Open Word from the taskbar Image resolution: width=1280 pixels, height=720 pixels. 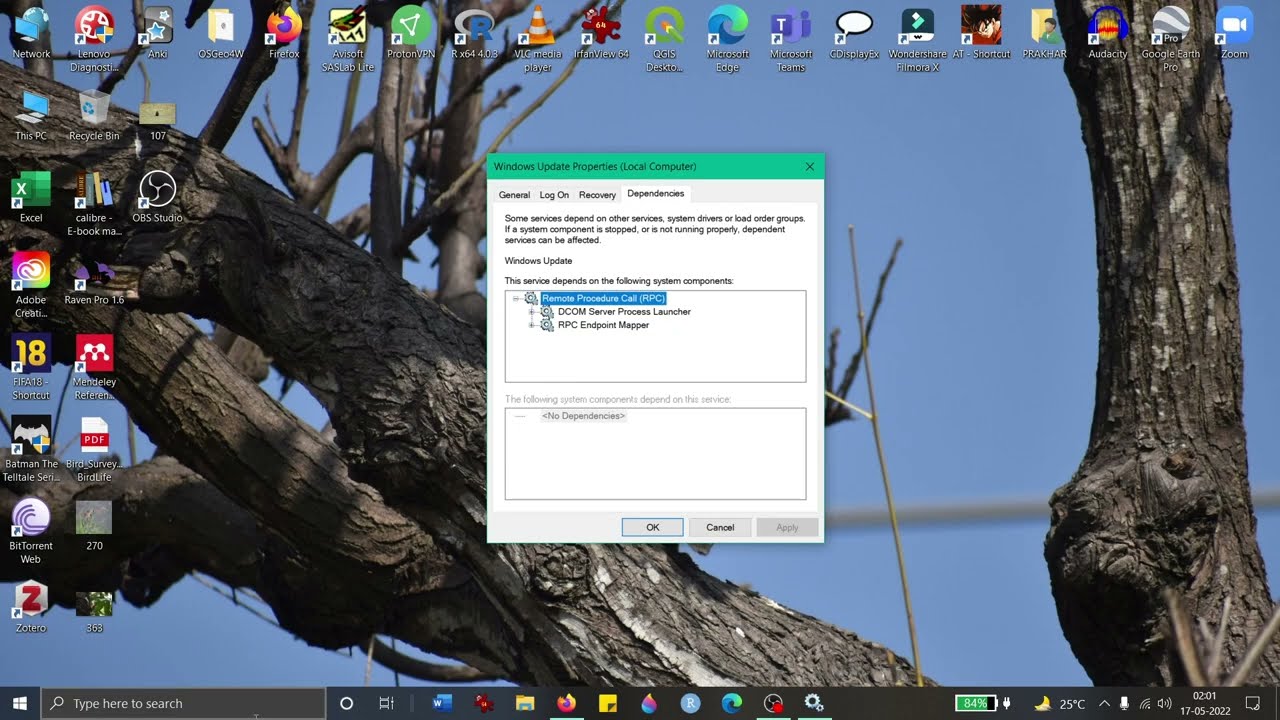pos(442,703)
